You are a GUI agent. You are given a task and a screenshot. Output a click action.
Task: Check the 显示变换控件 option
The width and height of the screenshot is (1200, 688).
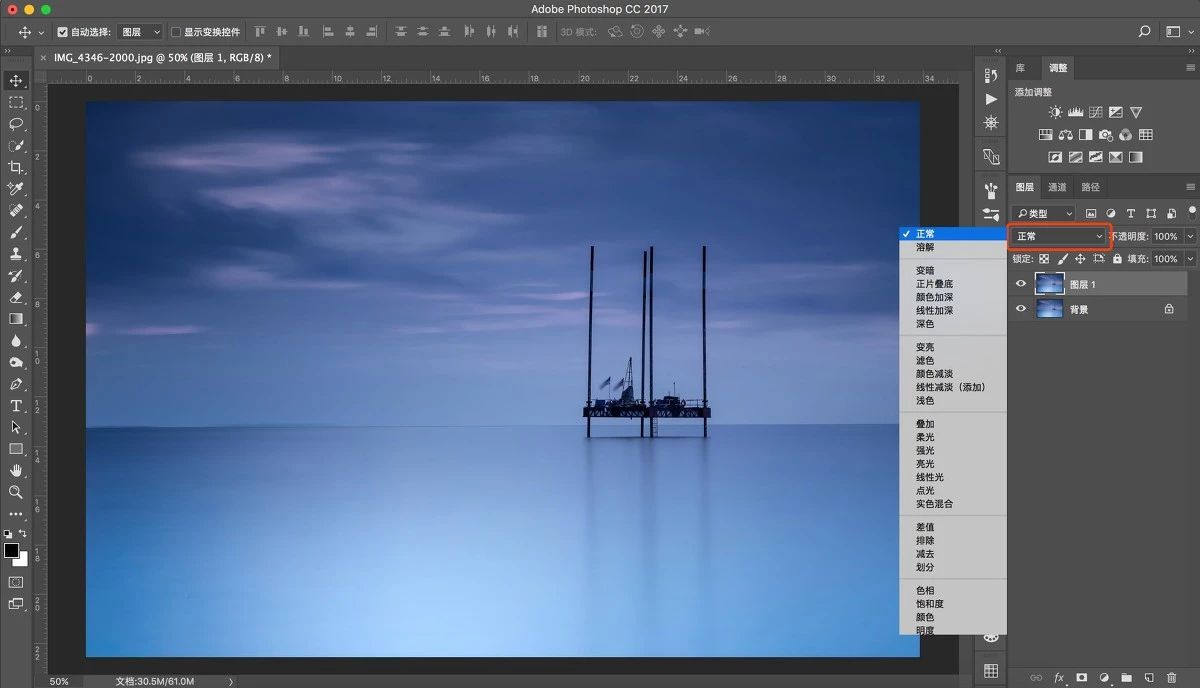[x=176, y=32]
